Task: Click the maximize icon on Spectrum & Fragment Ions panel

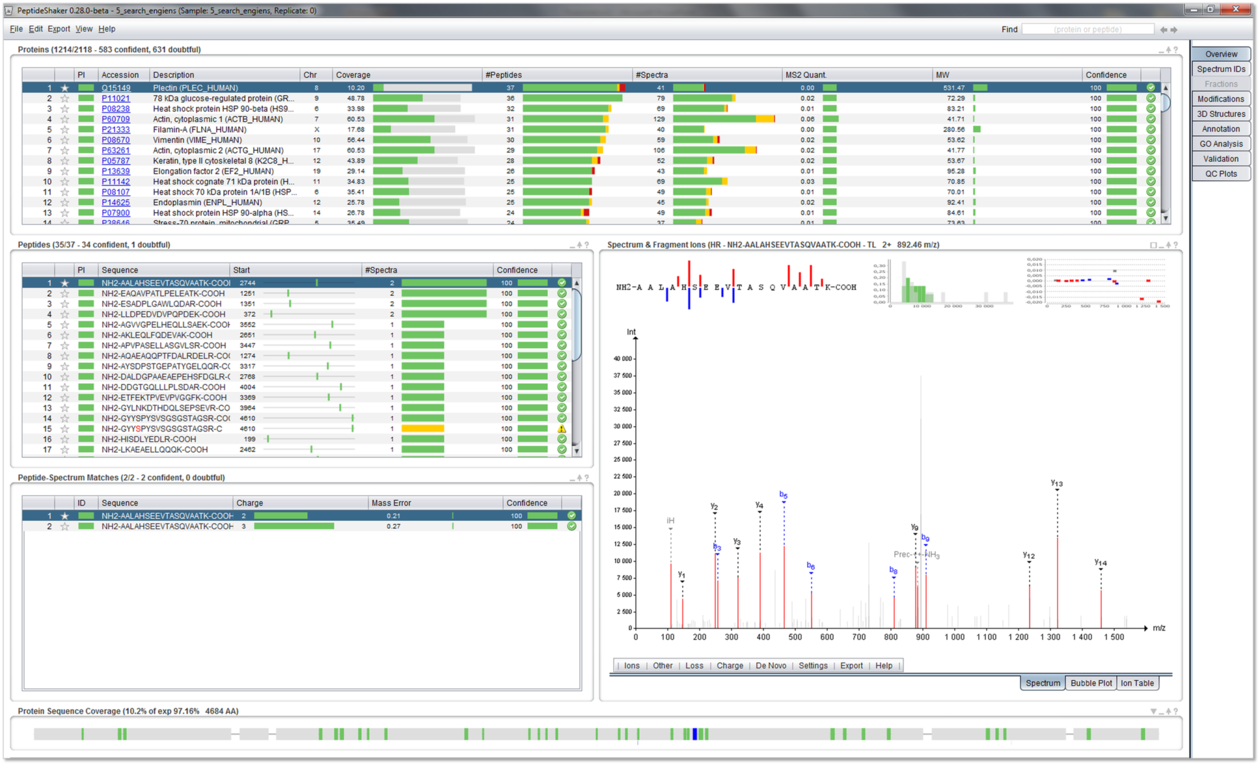Action: point(1153,245)
